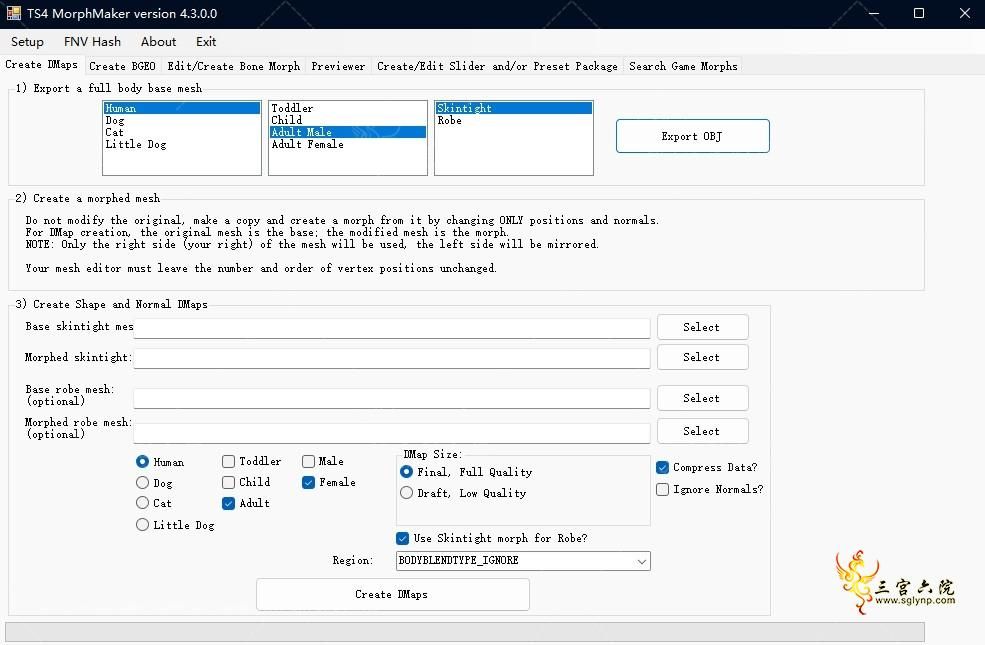Go to the Previewer tab

coord(338,66)
